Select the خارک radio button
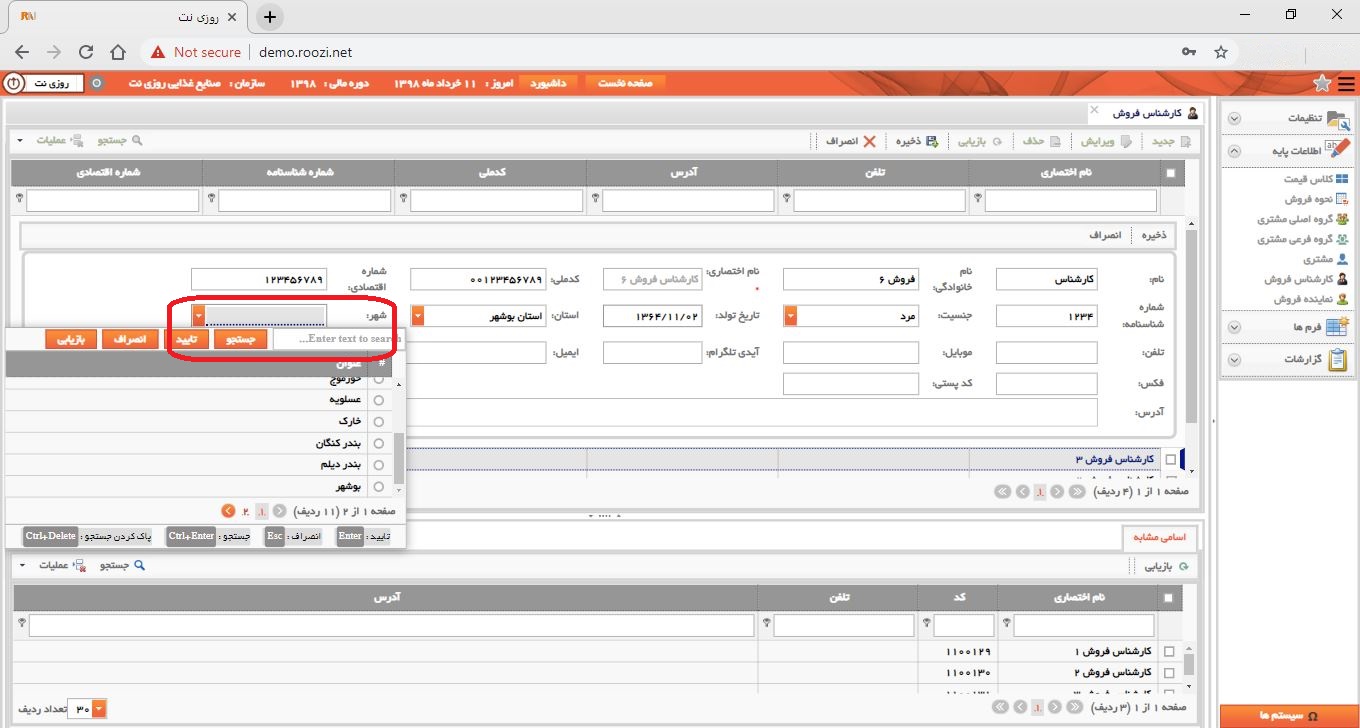The height and width of the screenshot is (728, 1360). point(379,421)
